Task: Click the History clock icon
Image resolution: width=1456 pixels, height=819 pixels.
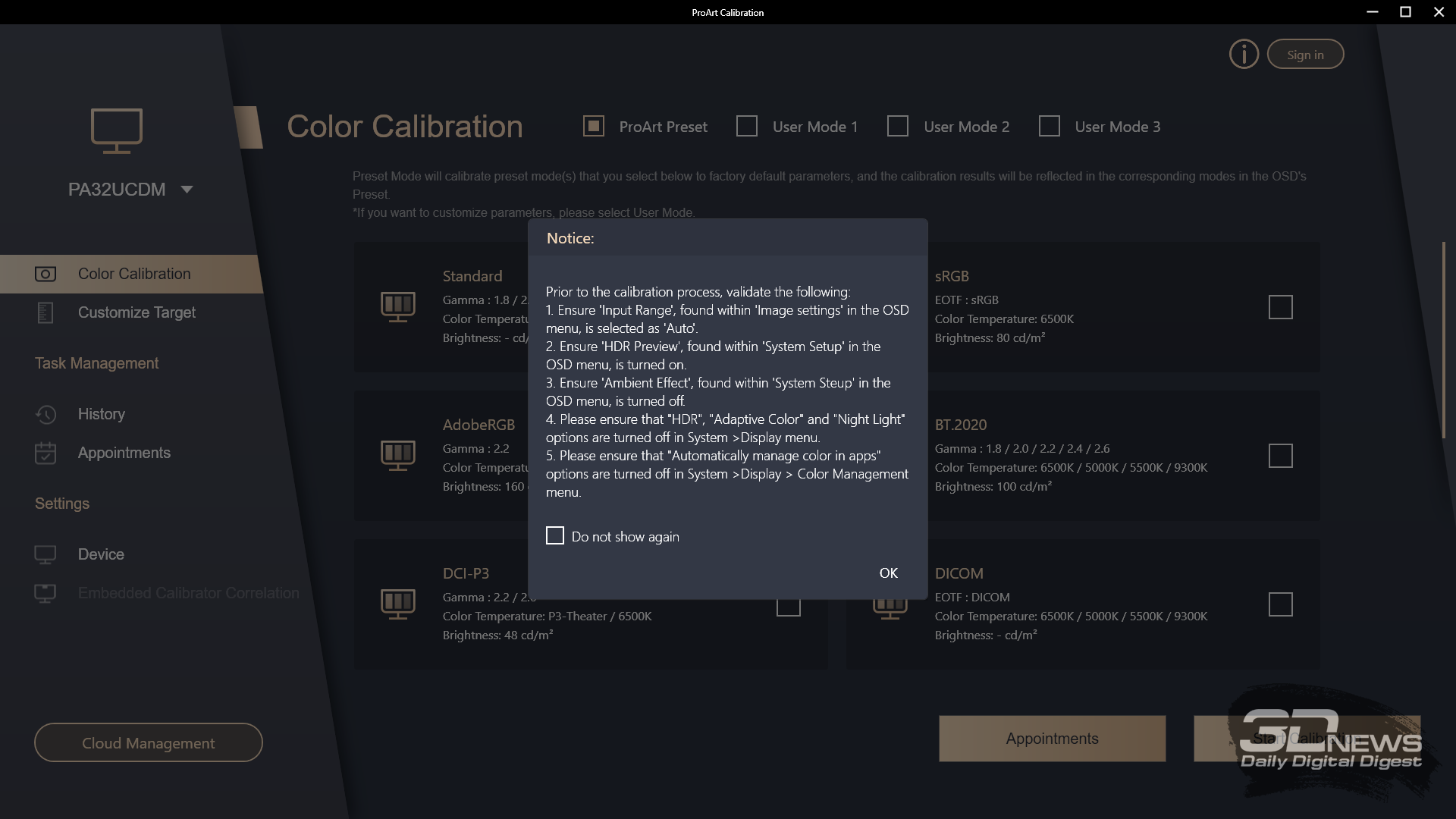Action: tap(45, 414)
